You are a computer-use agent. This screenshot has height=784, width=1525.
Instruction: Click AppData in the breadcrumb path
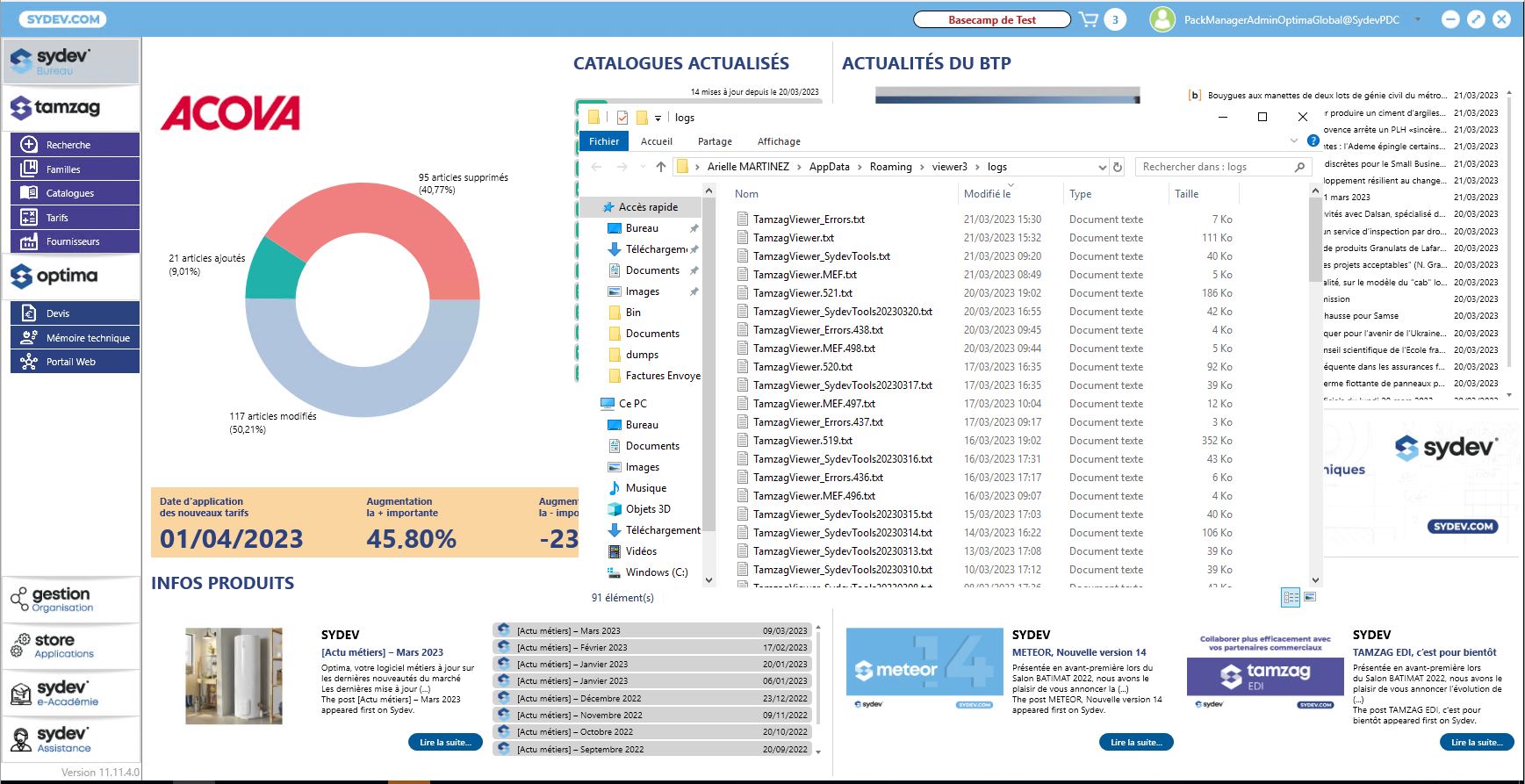click(829, 167)
